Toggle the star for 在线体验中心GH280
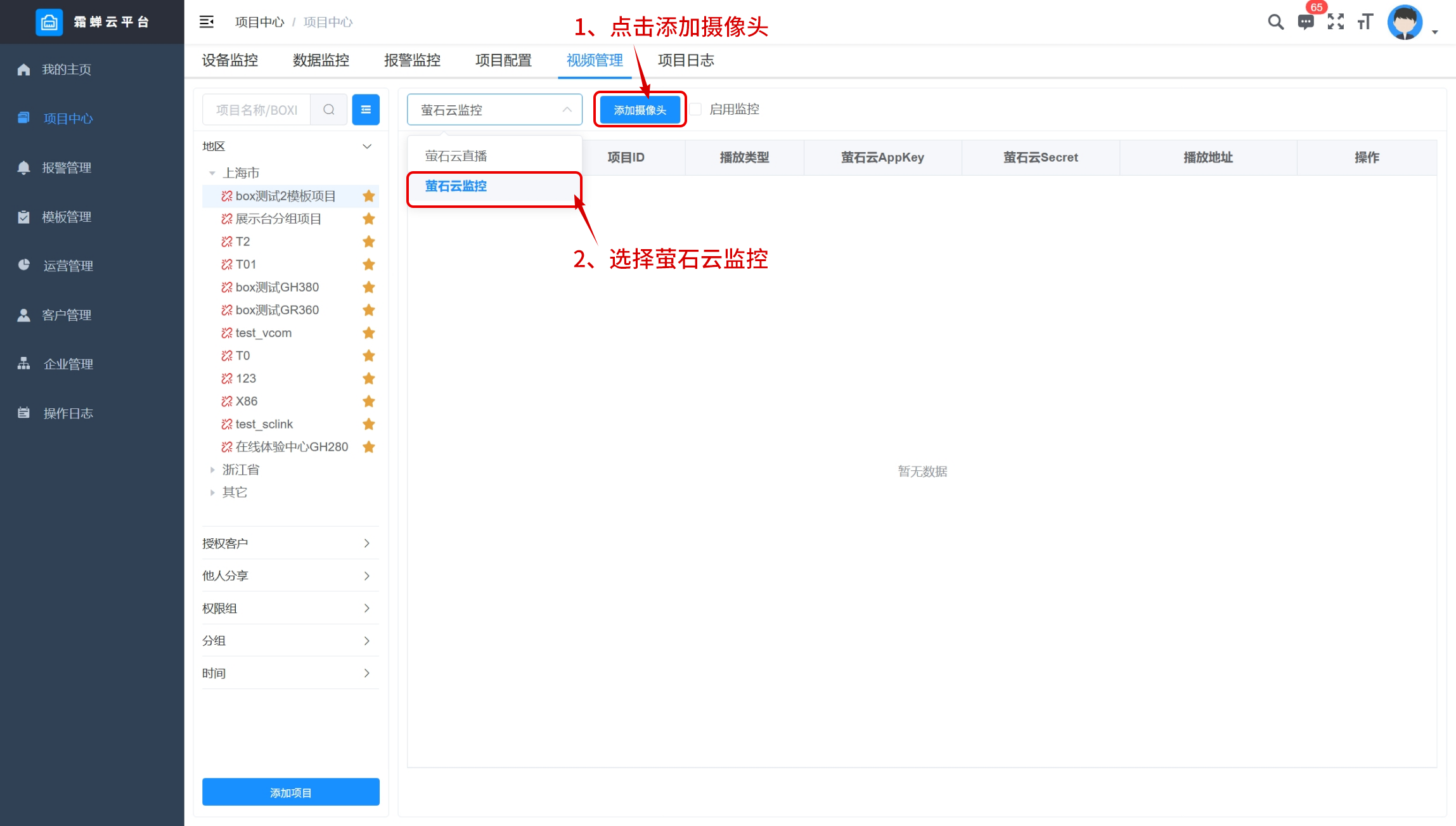 [x=369, y=447]
